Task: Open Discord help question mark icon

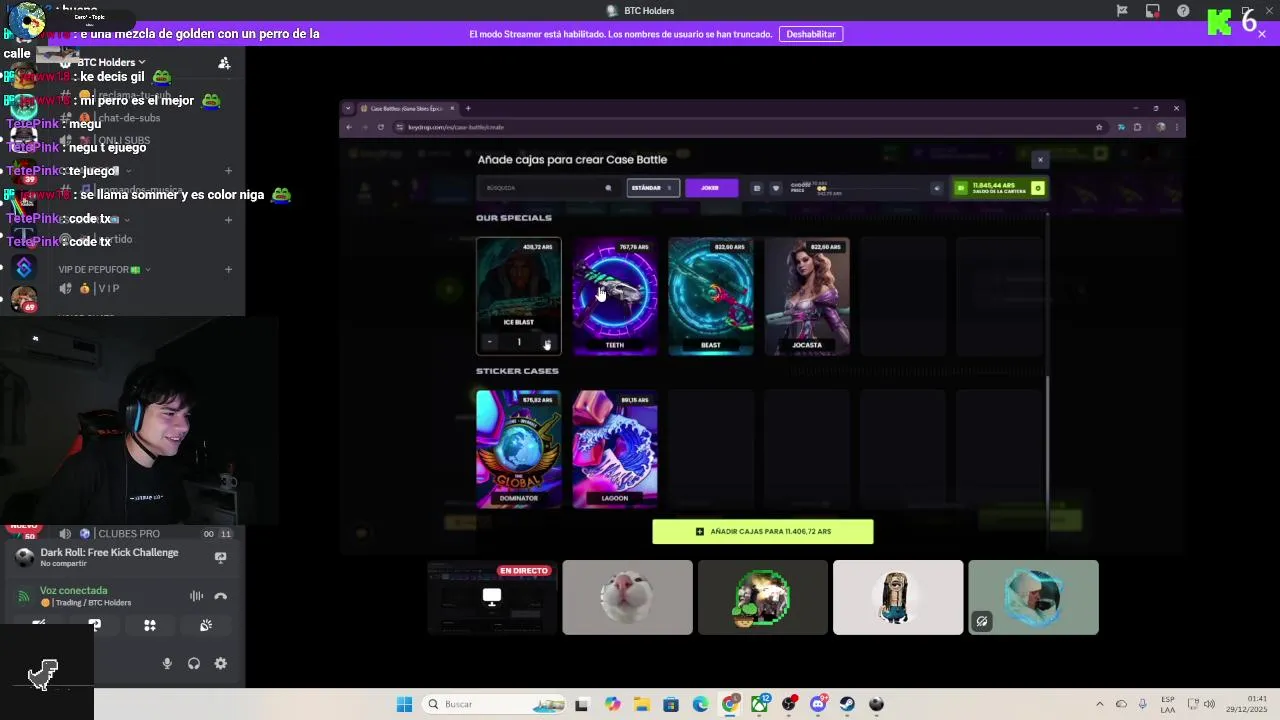Action: click(x=1183, y=11)
